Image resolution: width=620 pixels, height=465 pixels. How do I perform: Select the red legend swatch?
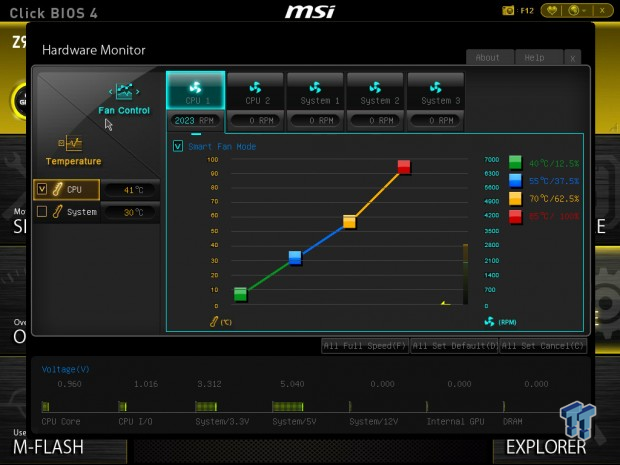(x=515, y=217)
